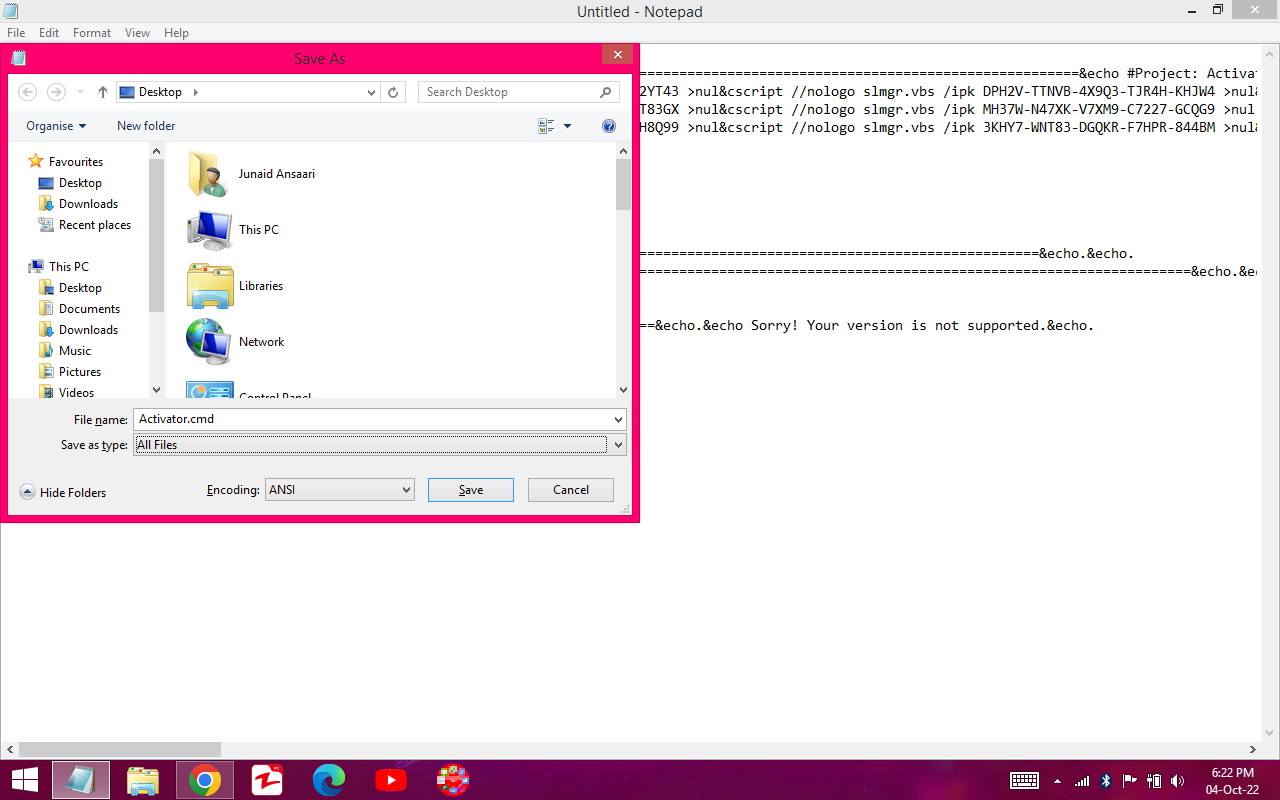Open Notepad File menu
Screen dimensions: 1280x800
(x=16, y=33)
